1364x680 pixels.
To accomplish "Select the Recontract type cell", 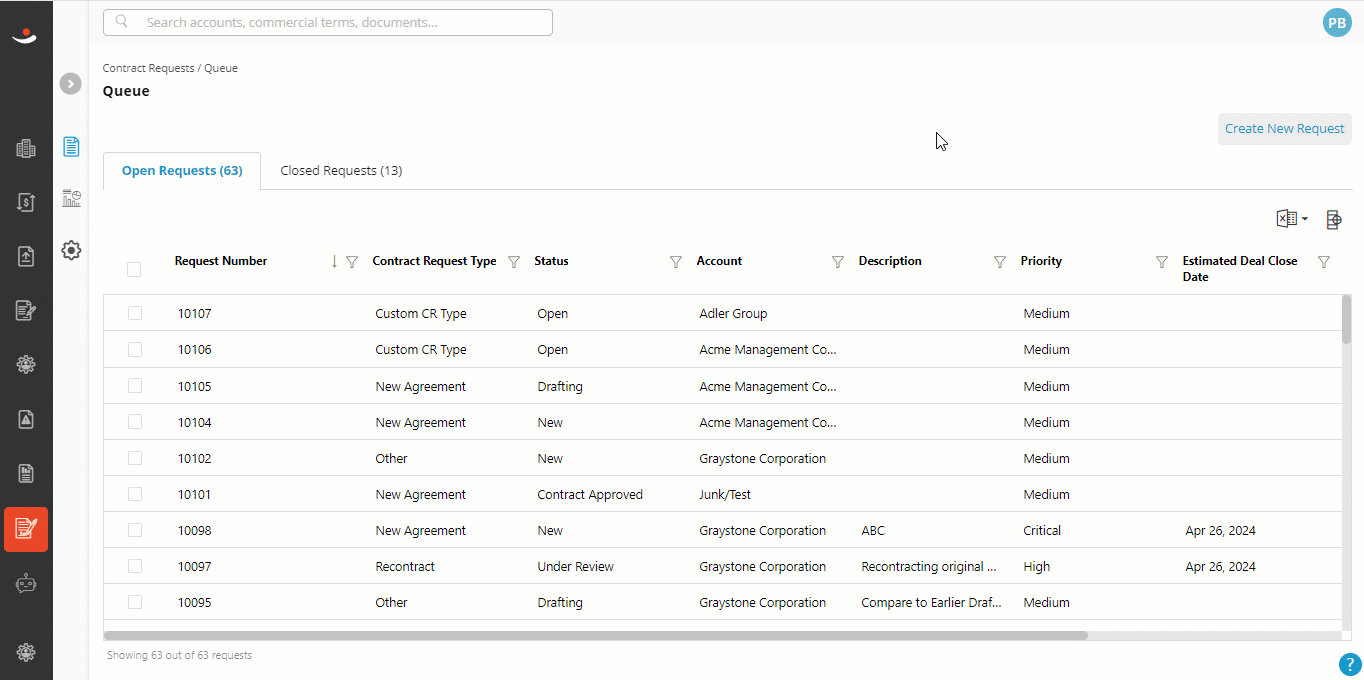I will [405, 566].
